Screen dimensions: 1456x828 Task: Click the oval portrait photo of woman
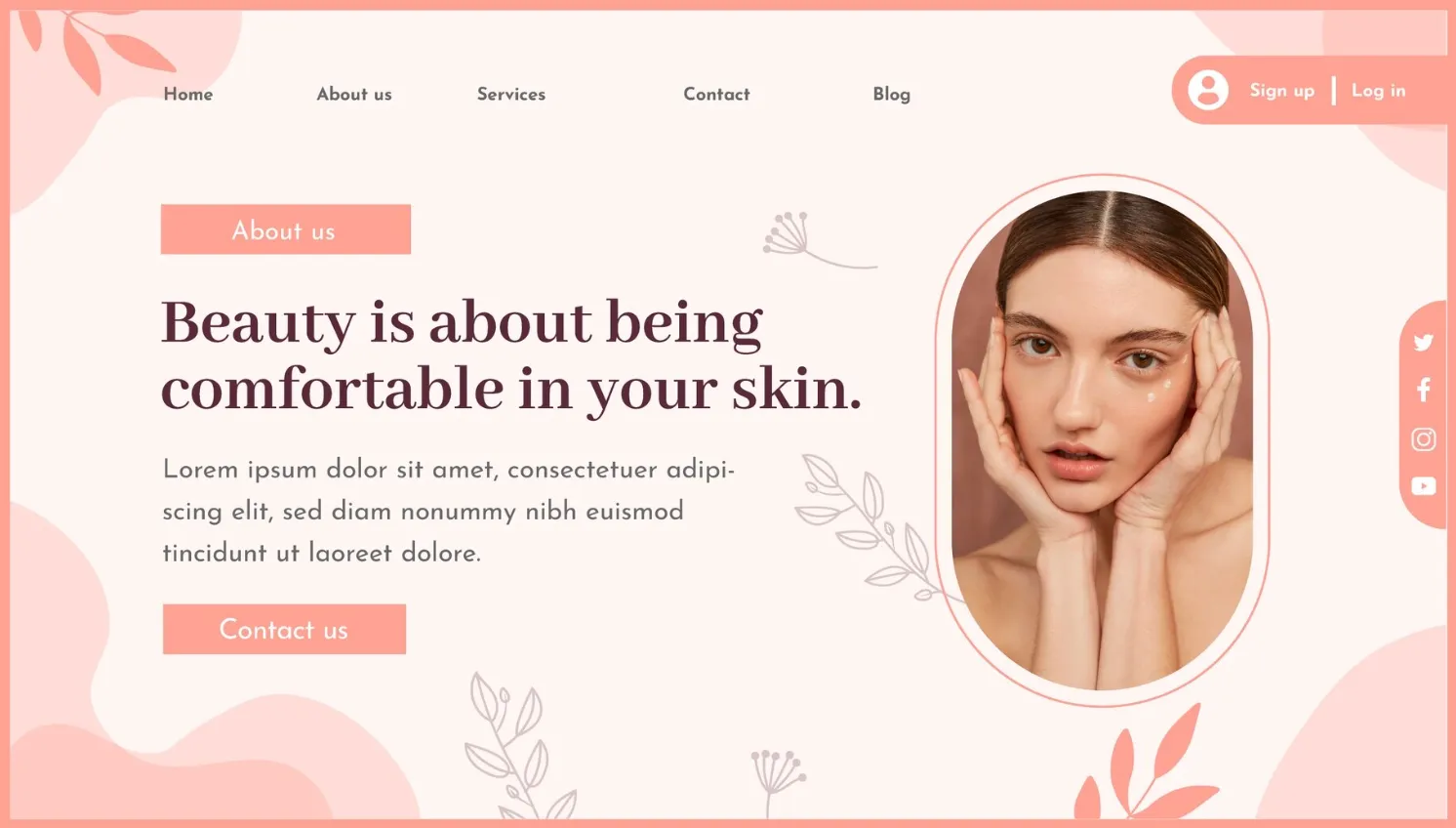tap(1103, 440)
